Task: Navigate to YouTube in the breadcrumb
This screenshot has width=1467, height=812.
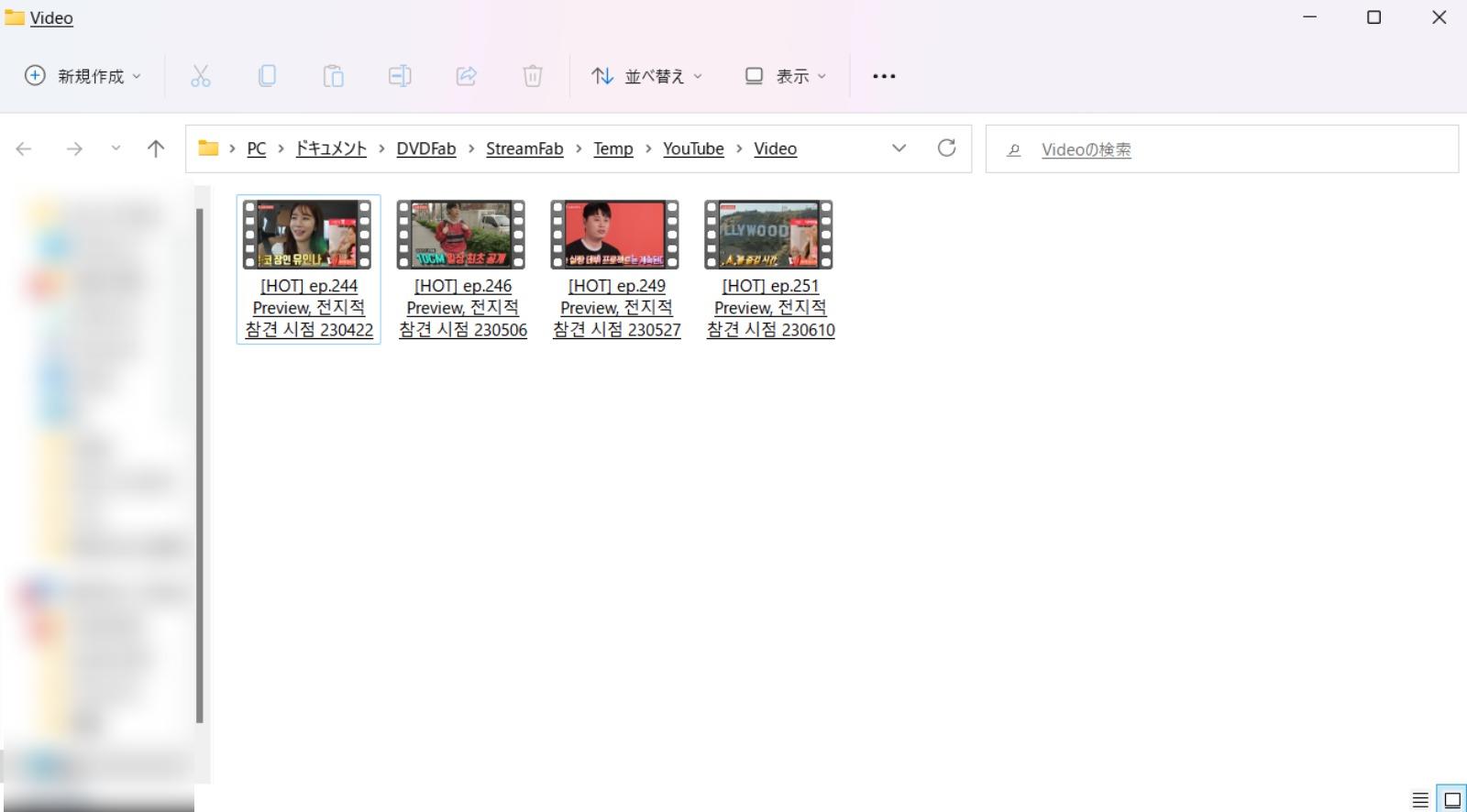Action: (694, 148)
